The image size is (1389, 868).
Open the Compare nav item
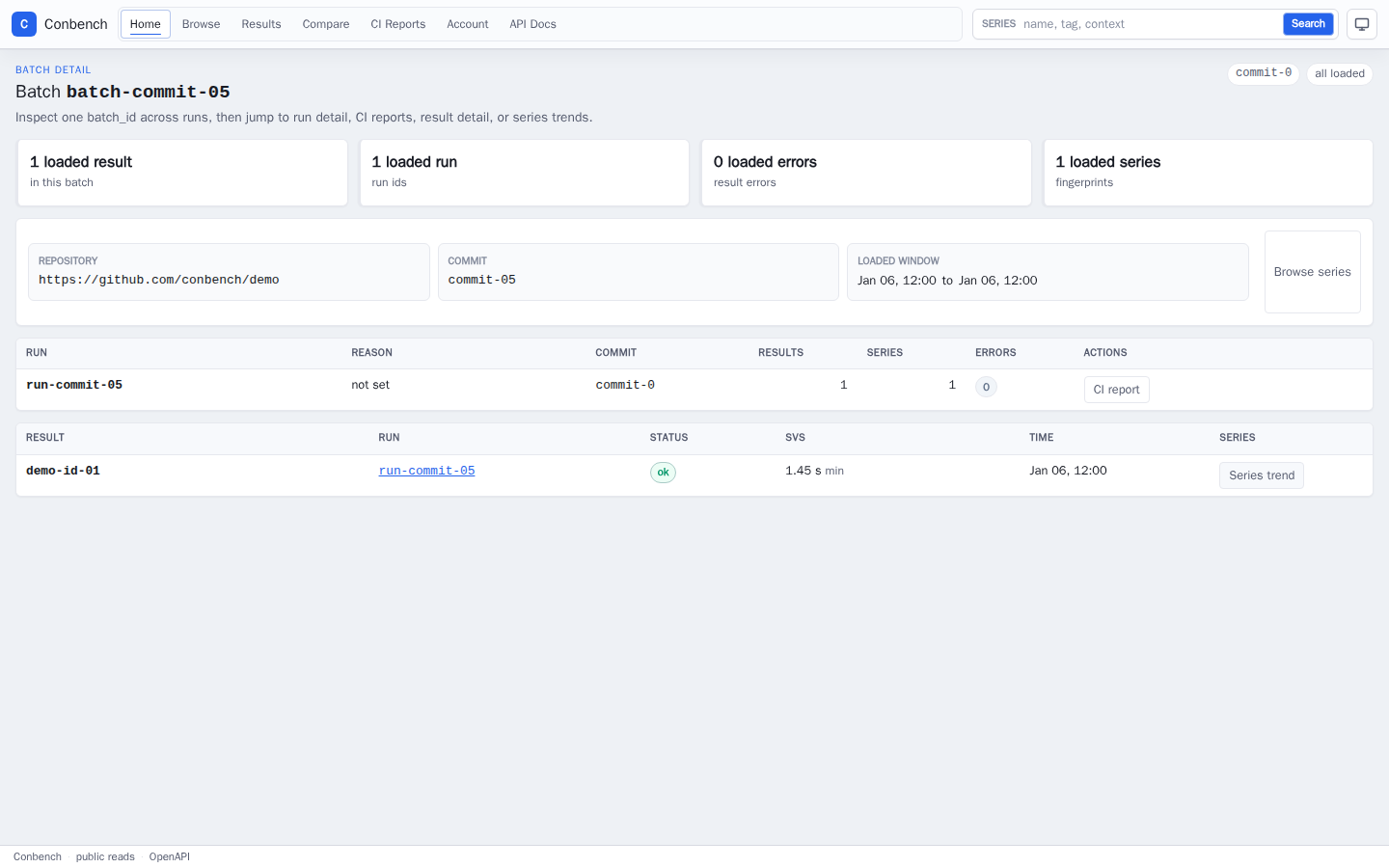click(x=326, y=24)
